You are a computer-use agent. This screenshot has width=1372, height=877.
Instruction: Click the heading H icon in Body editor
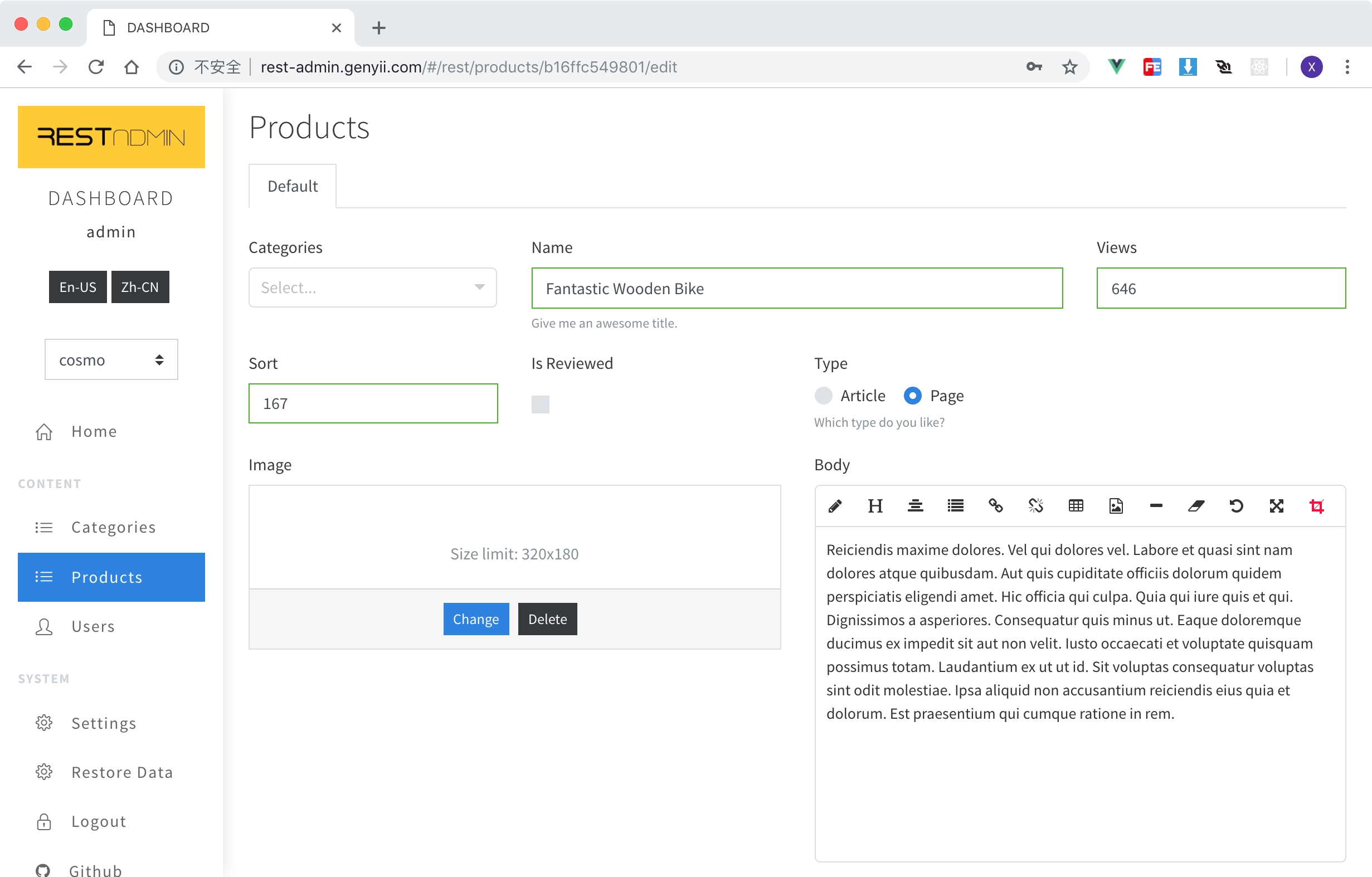(x=875, y=506)
